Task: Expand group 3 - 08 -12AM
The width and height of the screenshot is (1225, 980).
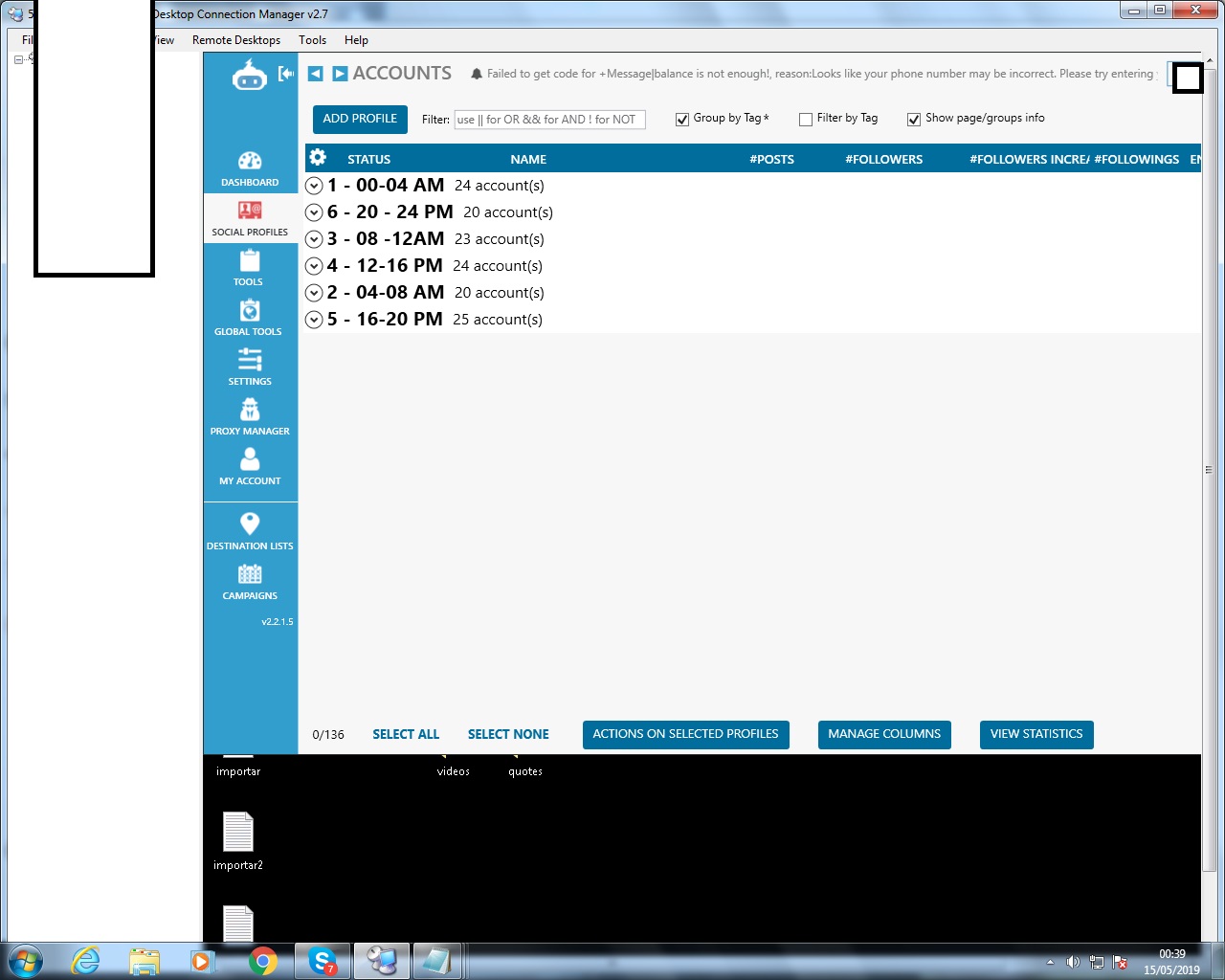Action: [314, 239]
